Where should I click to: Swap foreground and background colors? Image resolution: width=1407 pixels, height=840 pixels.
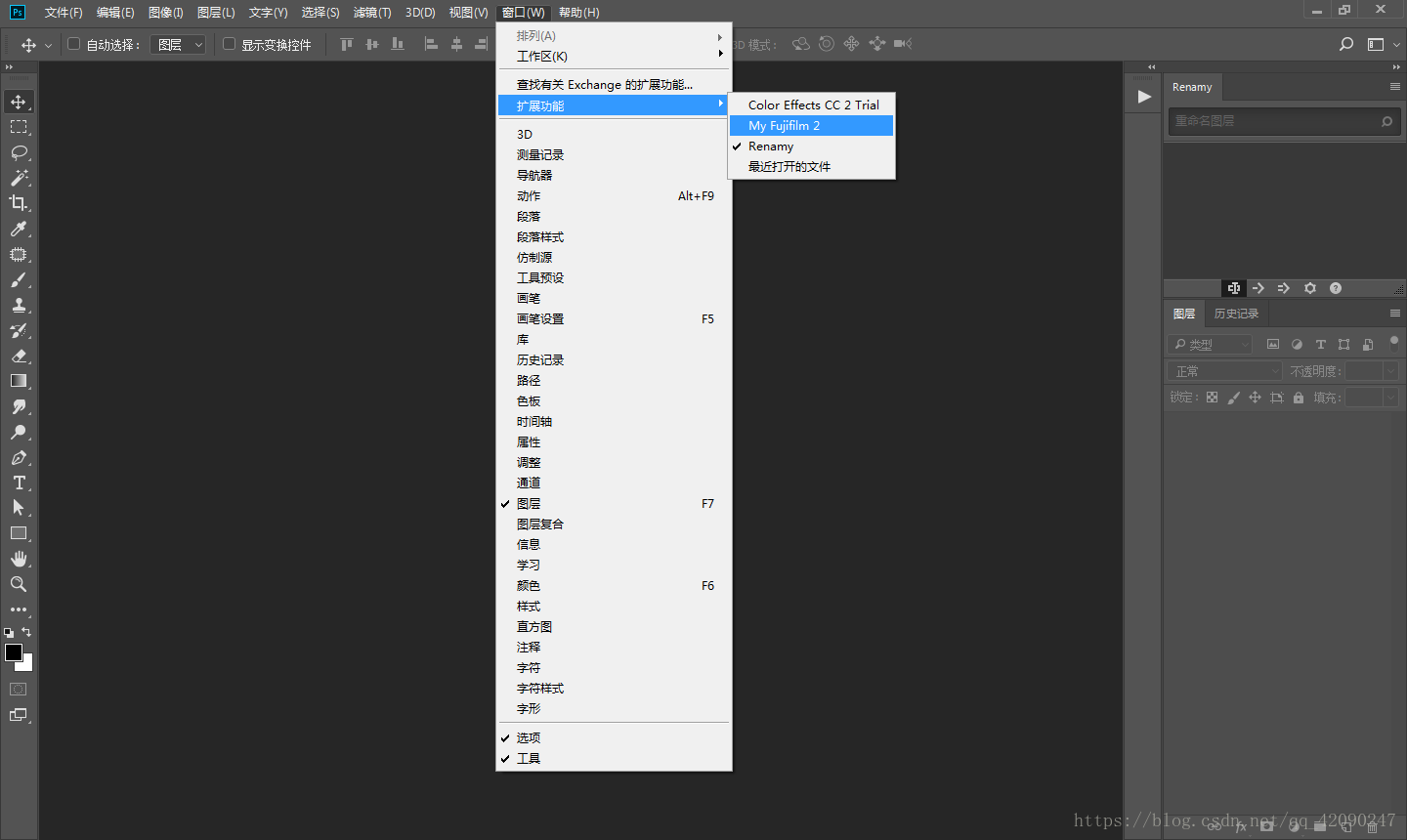tap(26, 632)
